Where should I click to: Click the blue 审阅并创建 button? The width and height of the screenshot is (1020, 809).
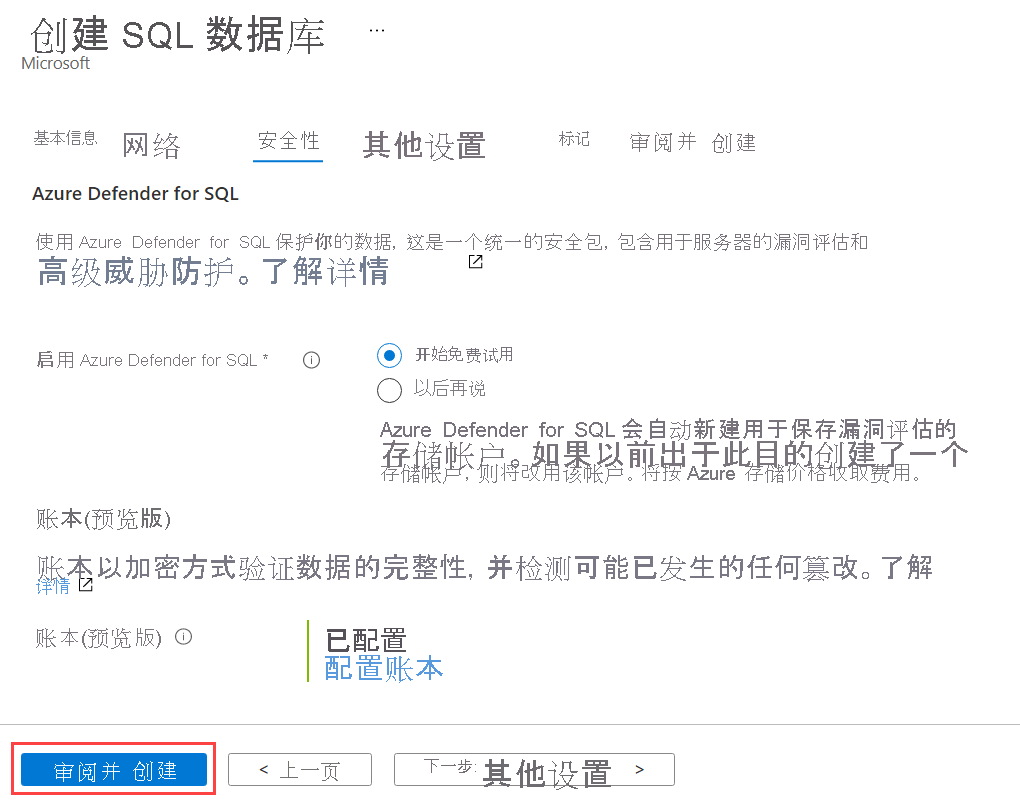click(114, 770)
